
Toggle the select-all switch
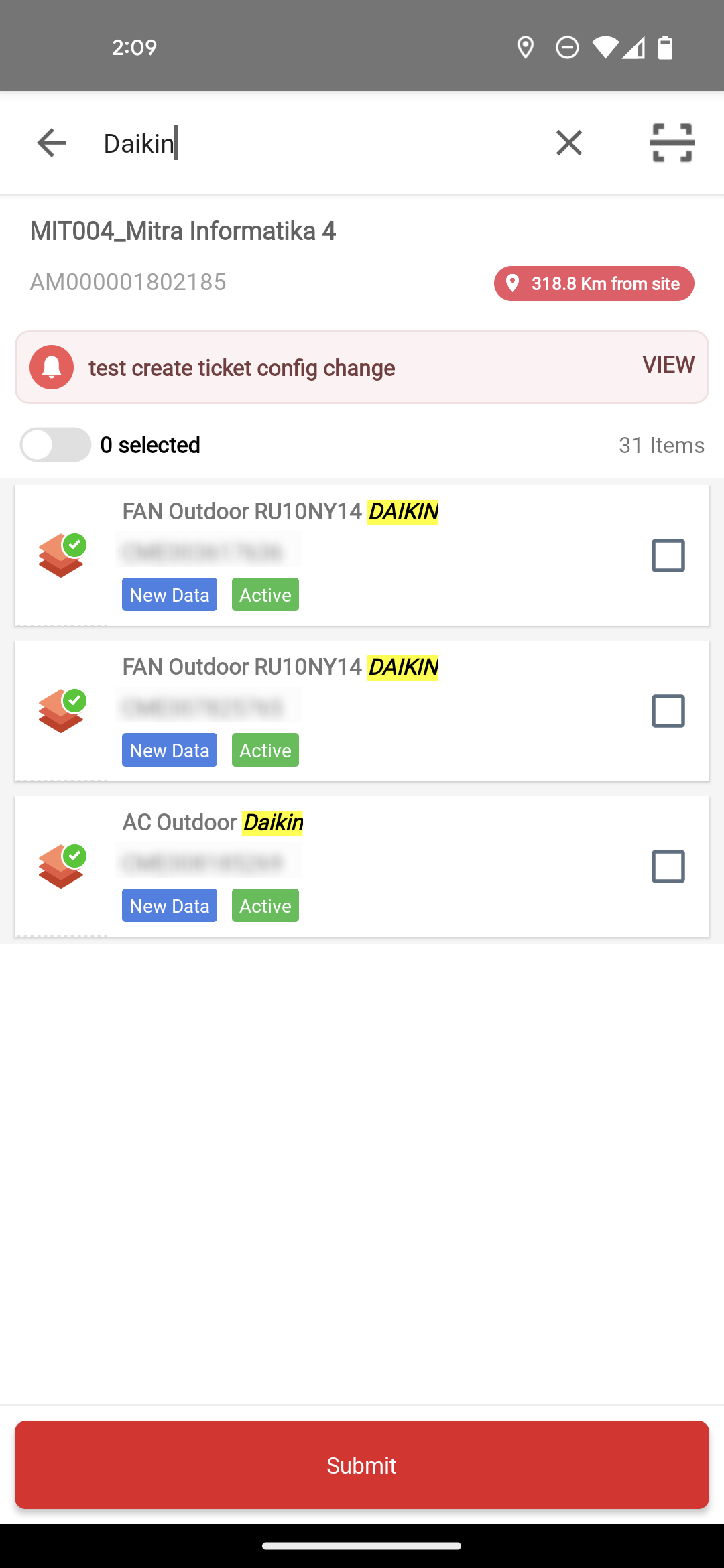tap(56, 445)
